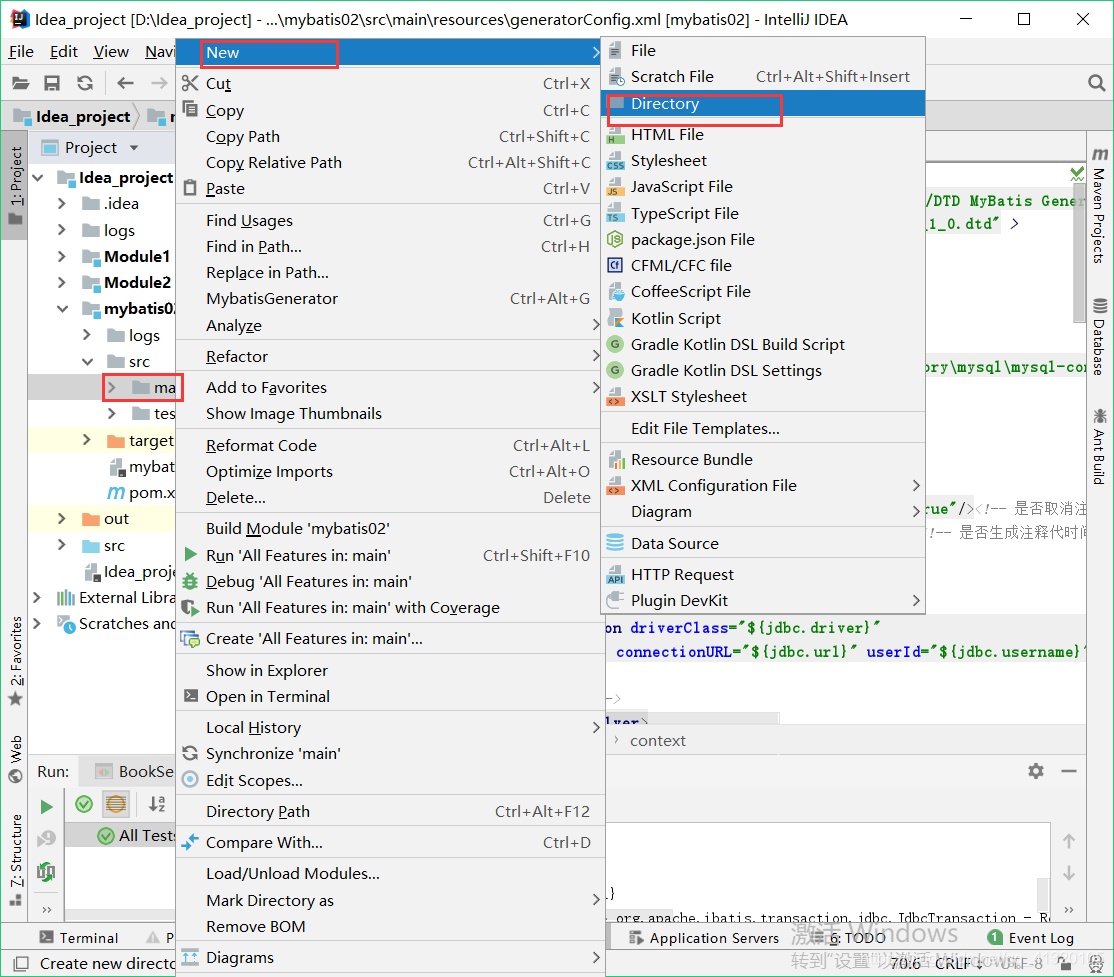This screenshot has height=977, width=1114.
Task: Choose MybatisGenerator from the context menu
Action: pyautogui.click(x=389, y=298)
